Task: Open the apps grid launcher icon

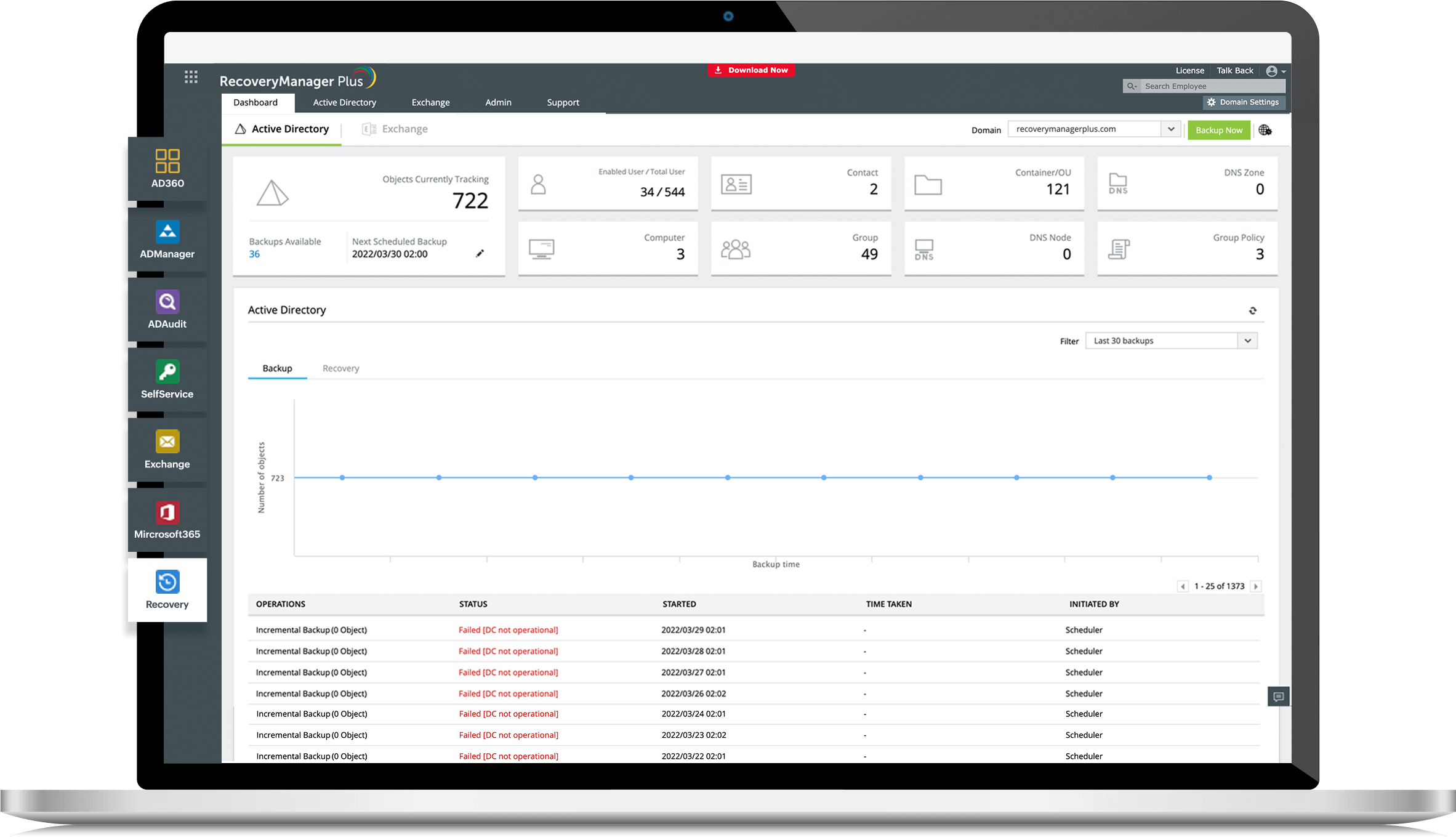Action: click(x=191, y=77)
